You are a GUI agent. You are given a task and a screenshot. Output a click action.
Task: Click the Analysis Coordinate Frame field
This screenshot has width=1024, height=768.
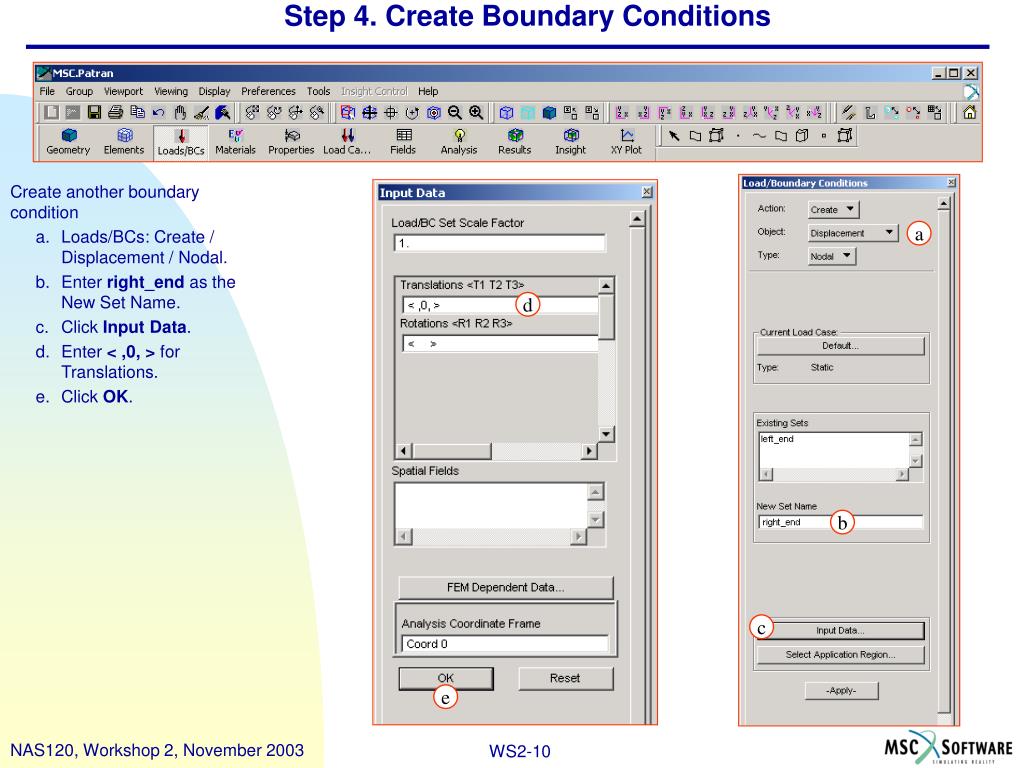click(x=505, y=644)
